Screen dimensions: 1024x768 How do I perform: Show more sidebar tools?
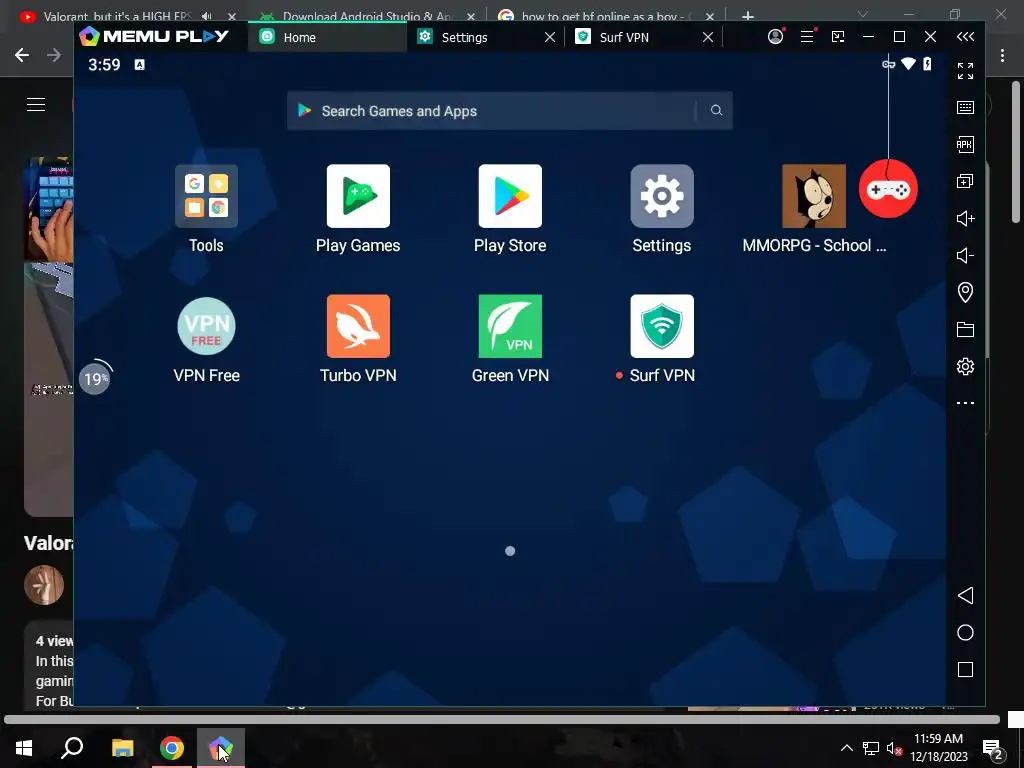[x=965, y=403]
